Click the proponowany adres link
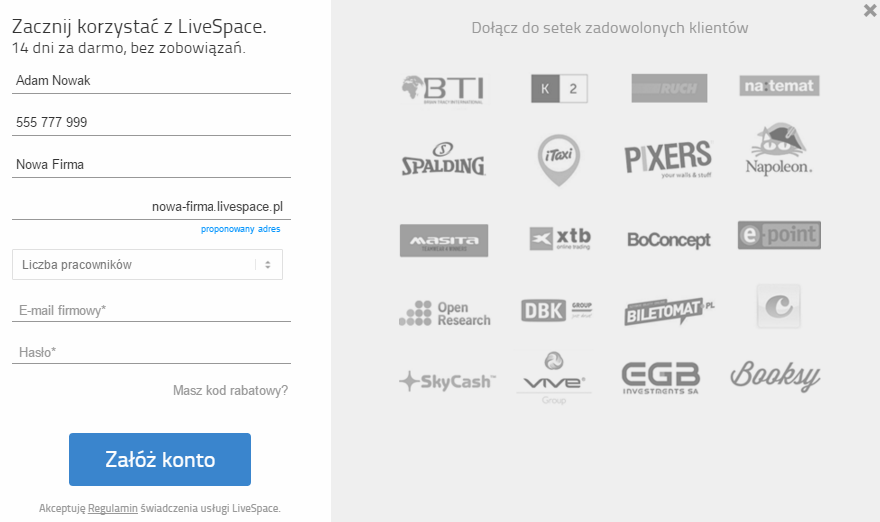The image size is (880, 522). pyautogui.click(x=240, y=229)
